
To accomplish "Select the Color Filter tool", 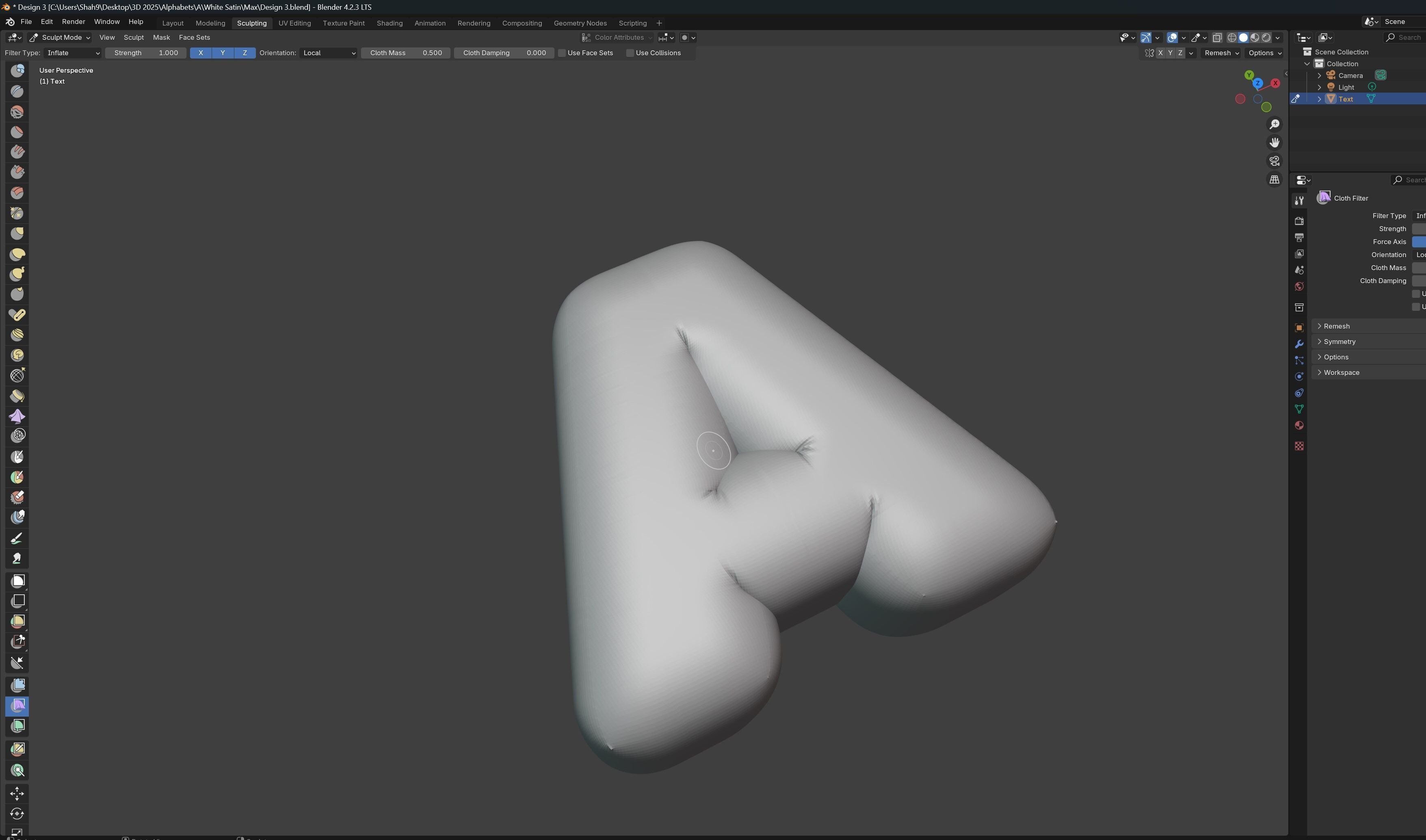I will click(x=17, y=726).
